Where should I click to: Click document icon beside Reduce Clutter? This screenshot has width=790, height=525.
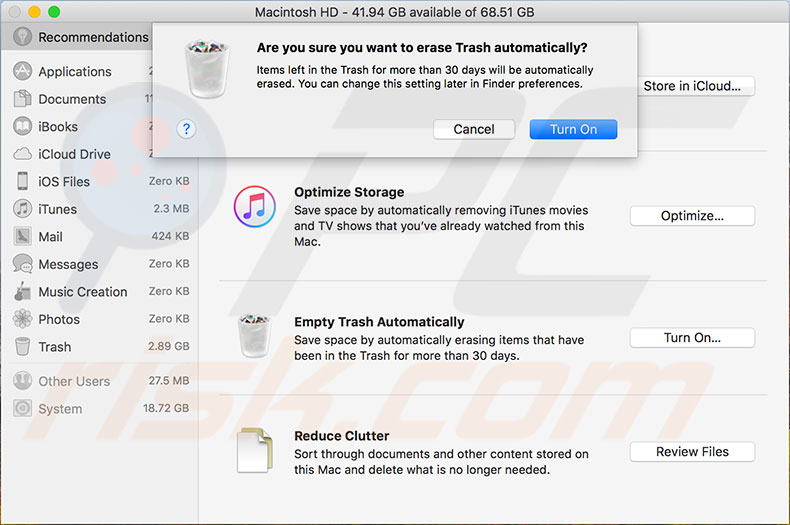coord(254,450)
